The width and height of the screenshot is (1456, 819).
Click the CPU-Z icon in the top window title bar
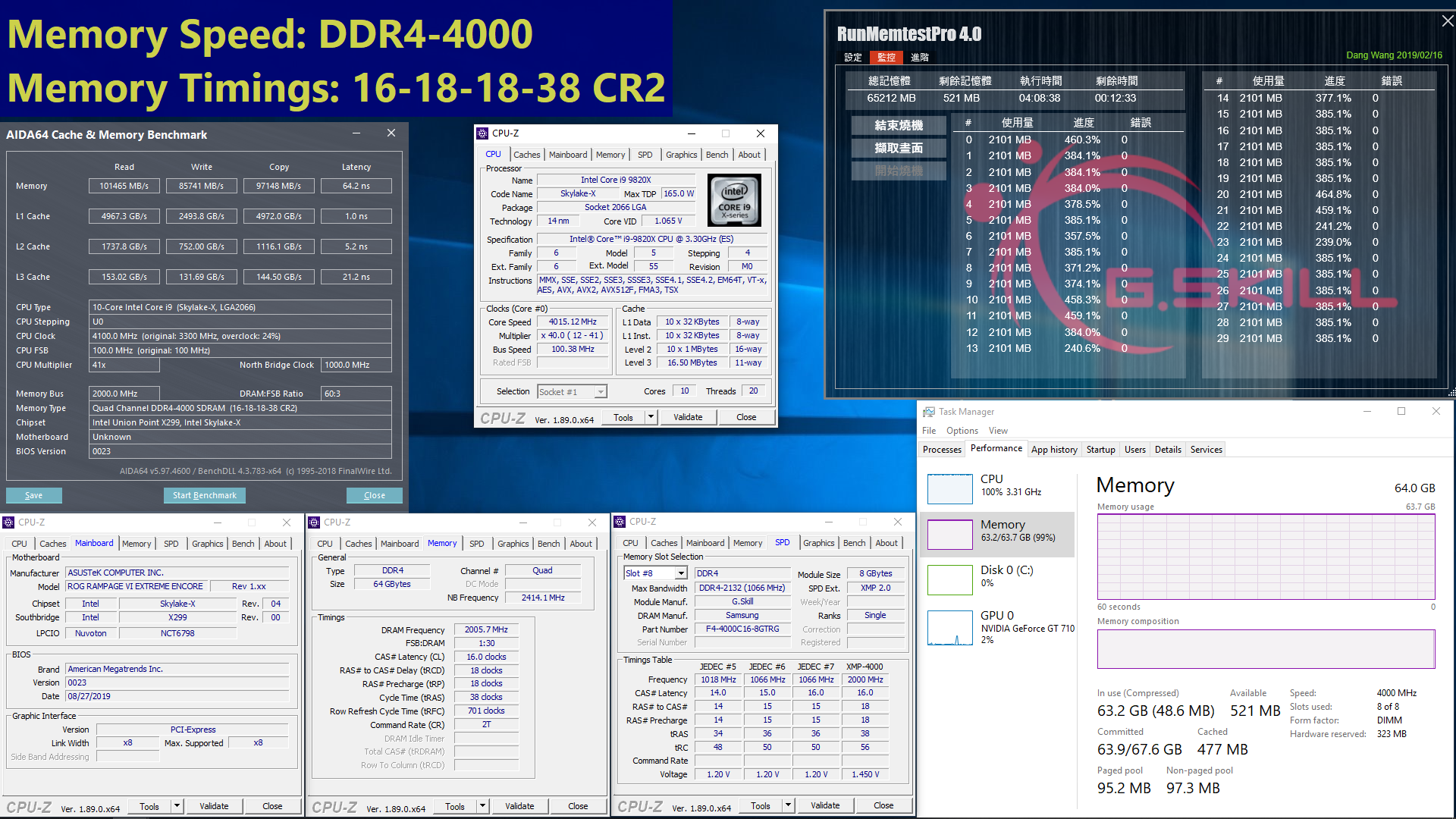(x=482, y=133)
